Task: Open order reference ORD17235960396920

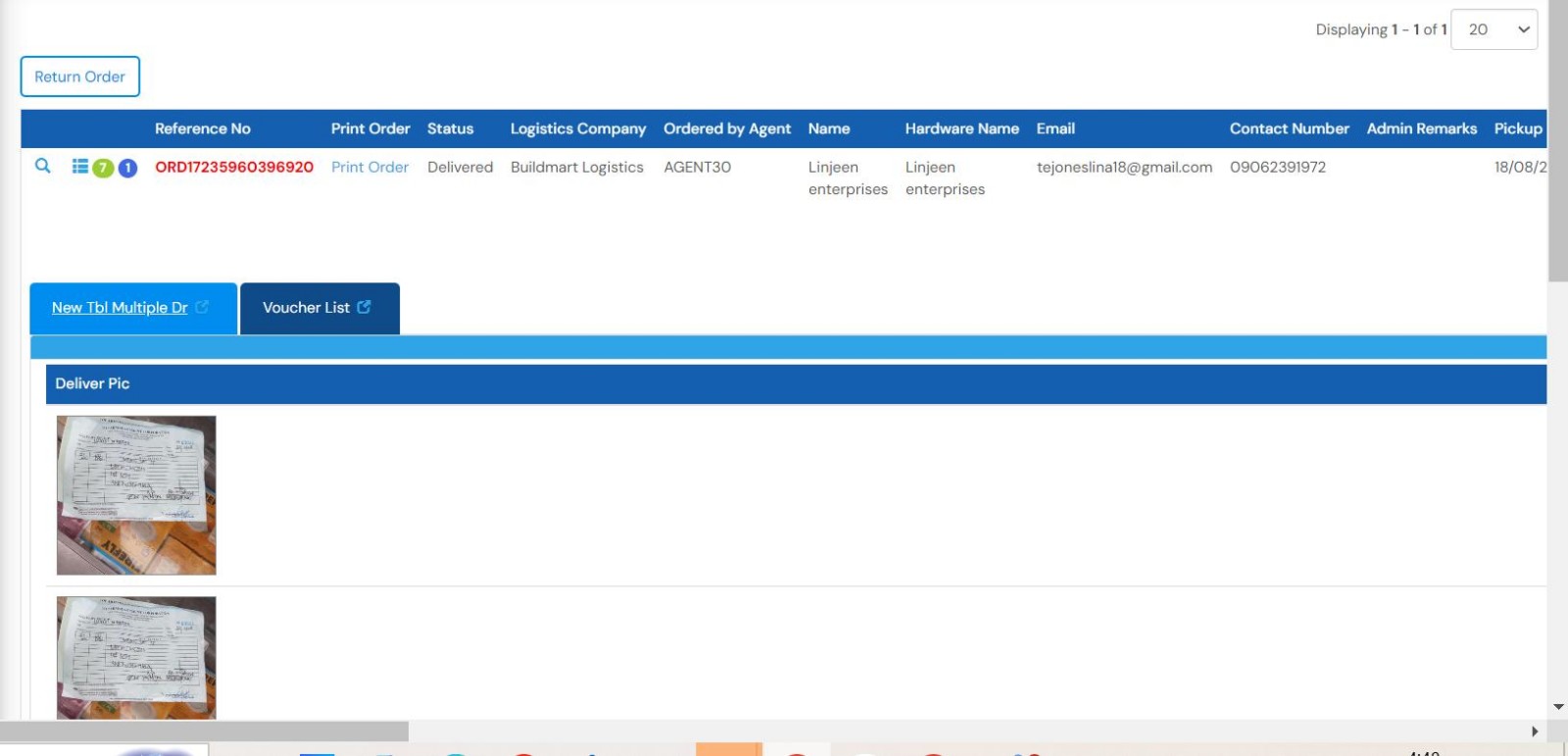Action: [x=234, y=168]
